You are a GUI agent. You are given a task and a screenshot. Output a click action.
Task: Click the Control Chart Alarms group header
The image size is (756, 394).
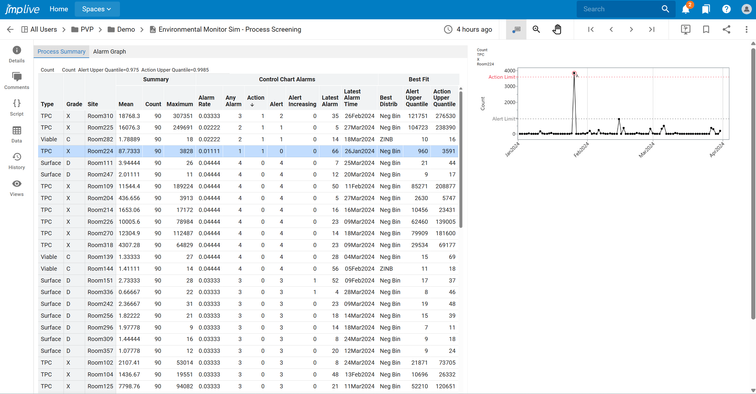[x=287, y=80]
